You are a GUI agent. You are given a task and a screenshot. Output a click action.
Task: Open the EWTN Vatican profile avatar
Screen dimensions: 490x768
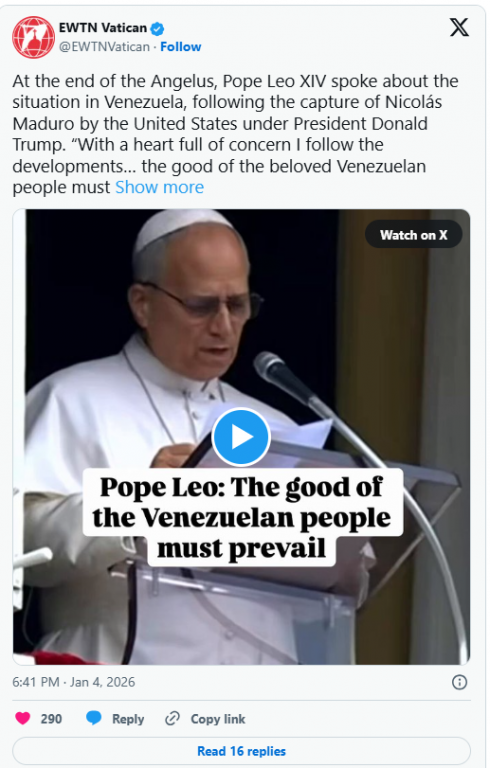click(33, 37)
